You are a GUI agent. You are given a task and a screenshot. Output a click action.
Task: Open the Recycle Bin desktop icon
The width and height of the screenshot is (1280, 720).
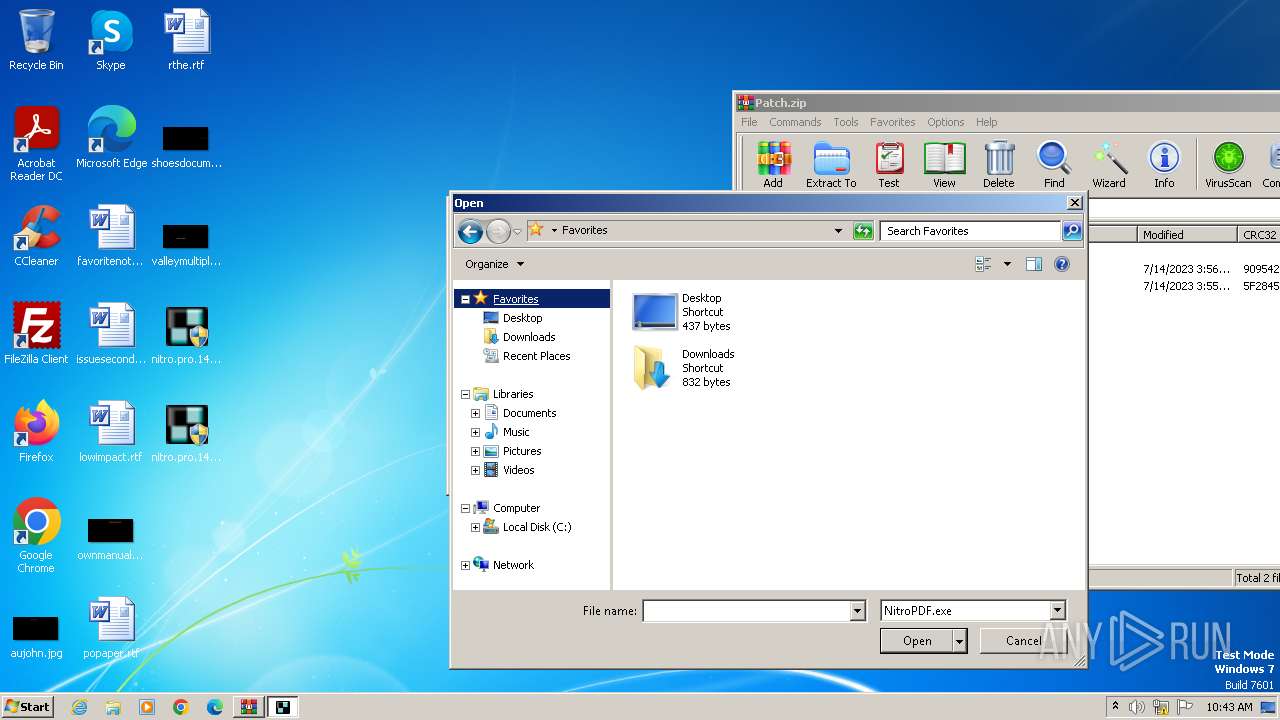click(36, 40)
